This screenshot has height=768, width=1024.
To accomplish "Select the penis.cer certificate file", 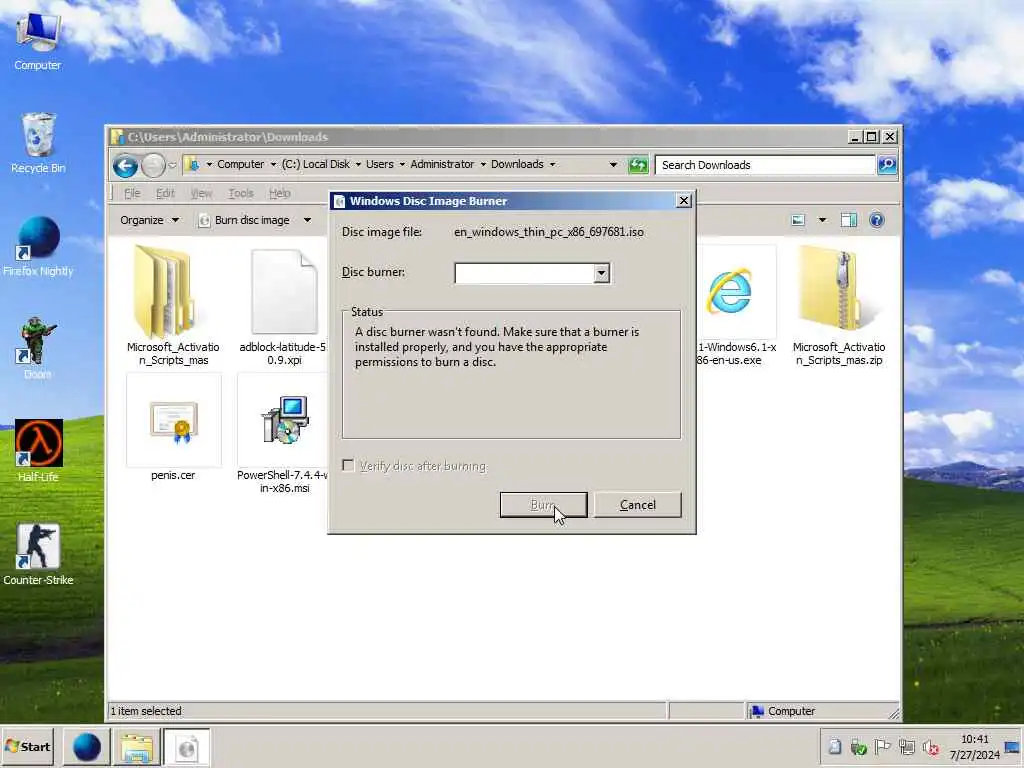I will pyautogui.click(x=173, y=428).
